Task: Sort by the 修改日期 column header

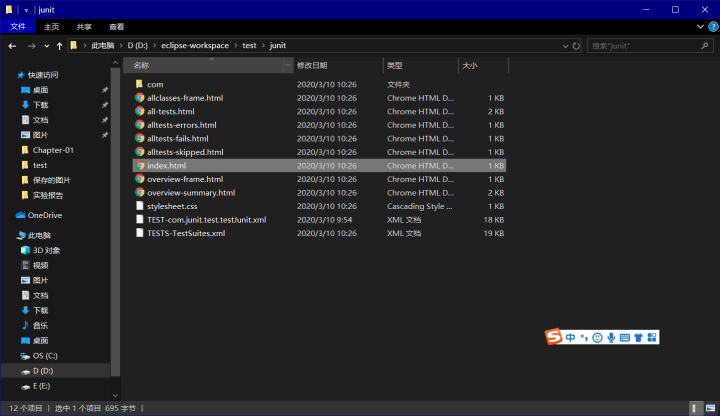Action: 312,66
